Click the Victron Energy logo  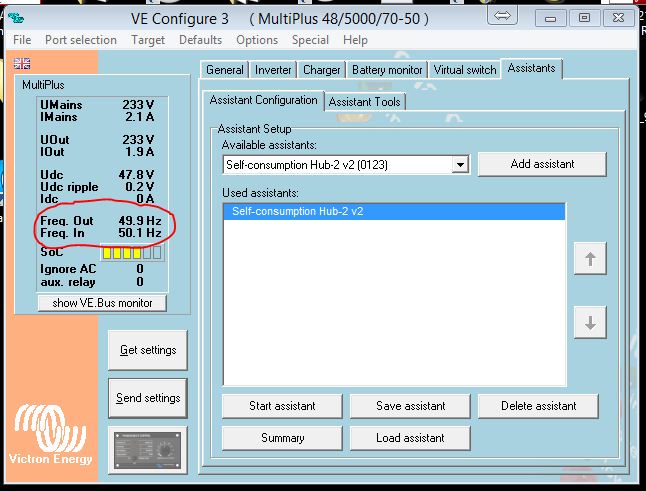point(51,435)
